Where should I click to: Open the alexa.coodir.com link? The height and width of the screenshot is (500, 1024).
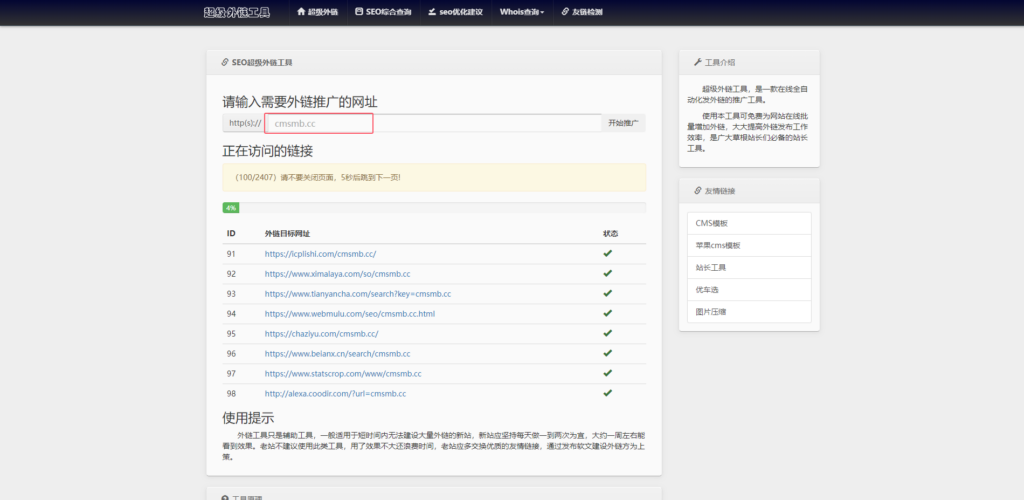click(335, 394)
